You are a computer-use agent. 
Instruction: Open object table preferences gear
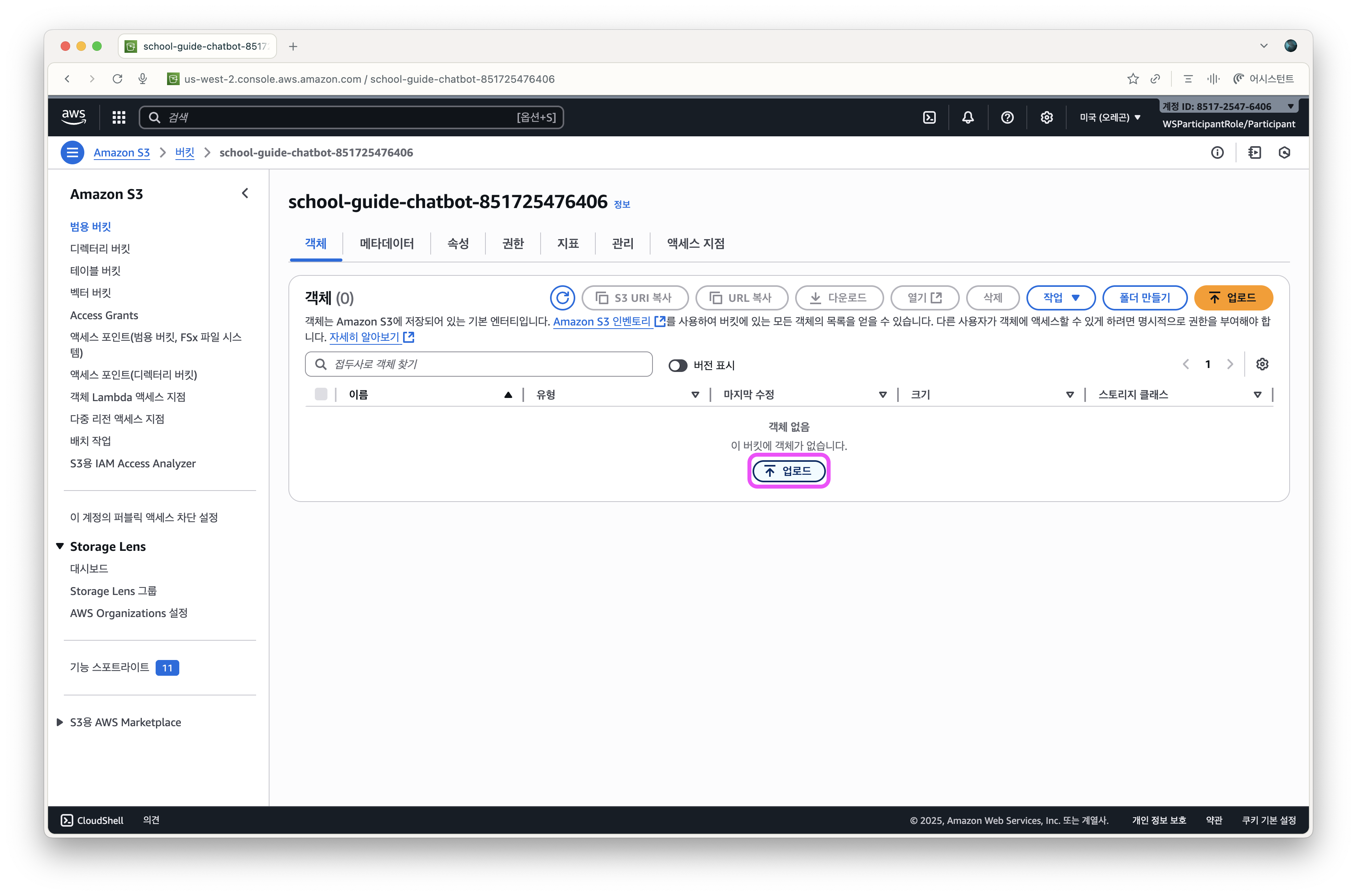(1262, 364)
